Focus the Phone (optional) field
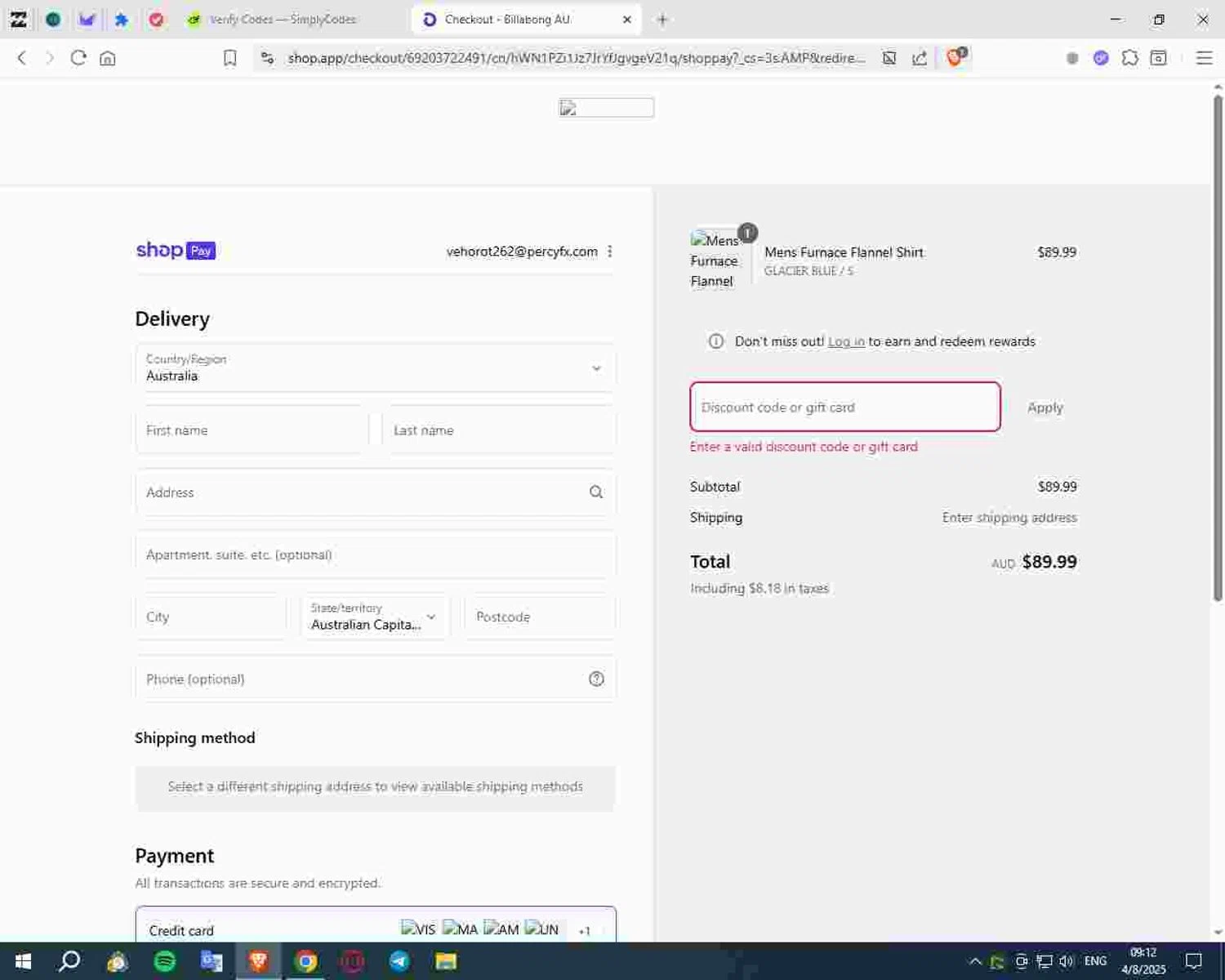The image size is (1225, 980). click(376, 679)
